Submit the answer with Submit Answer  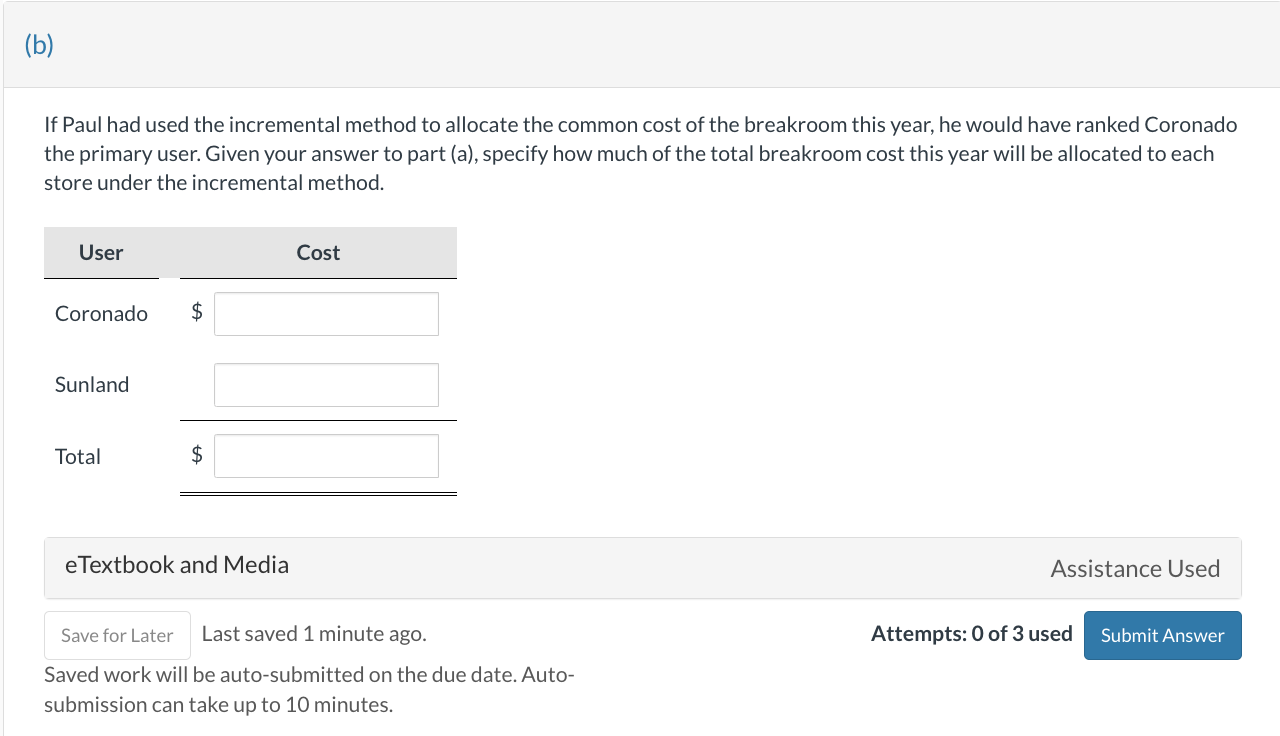pyautogui.click(x=1162, y=635)
